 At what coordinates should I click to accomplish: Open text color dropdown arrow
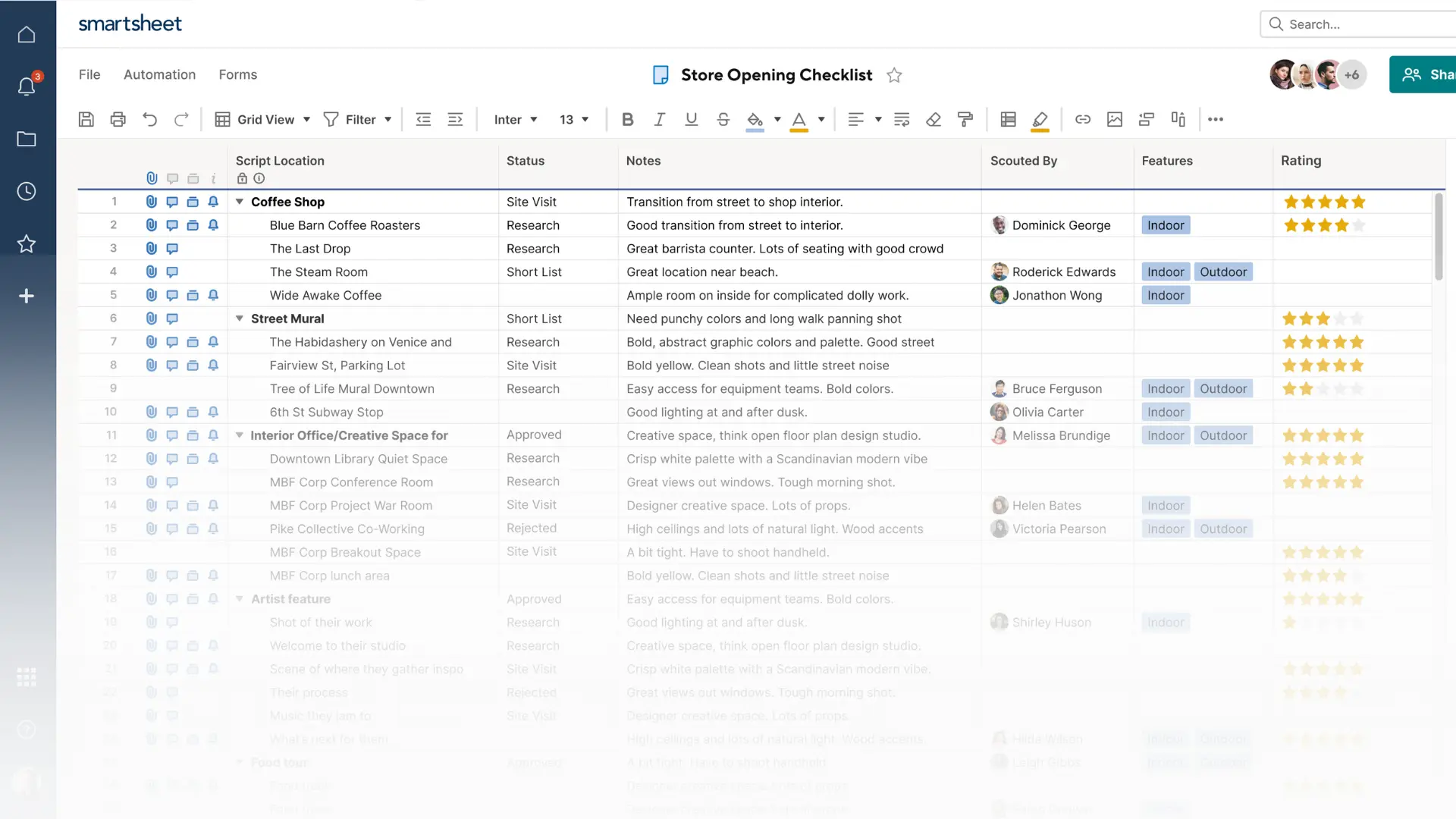coord(821,119)
